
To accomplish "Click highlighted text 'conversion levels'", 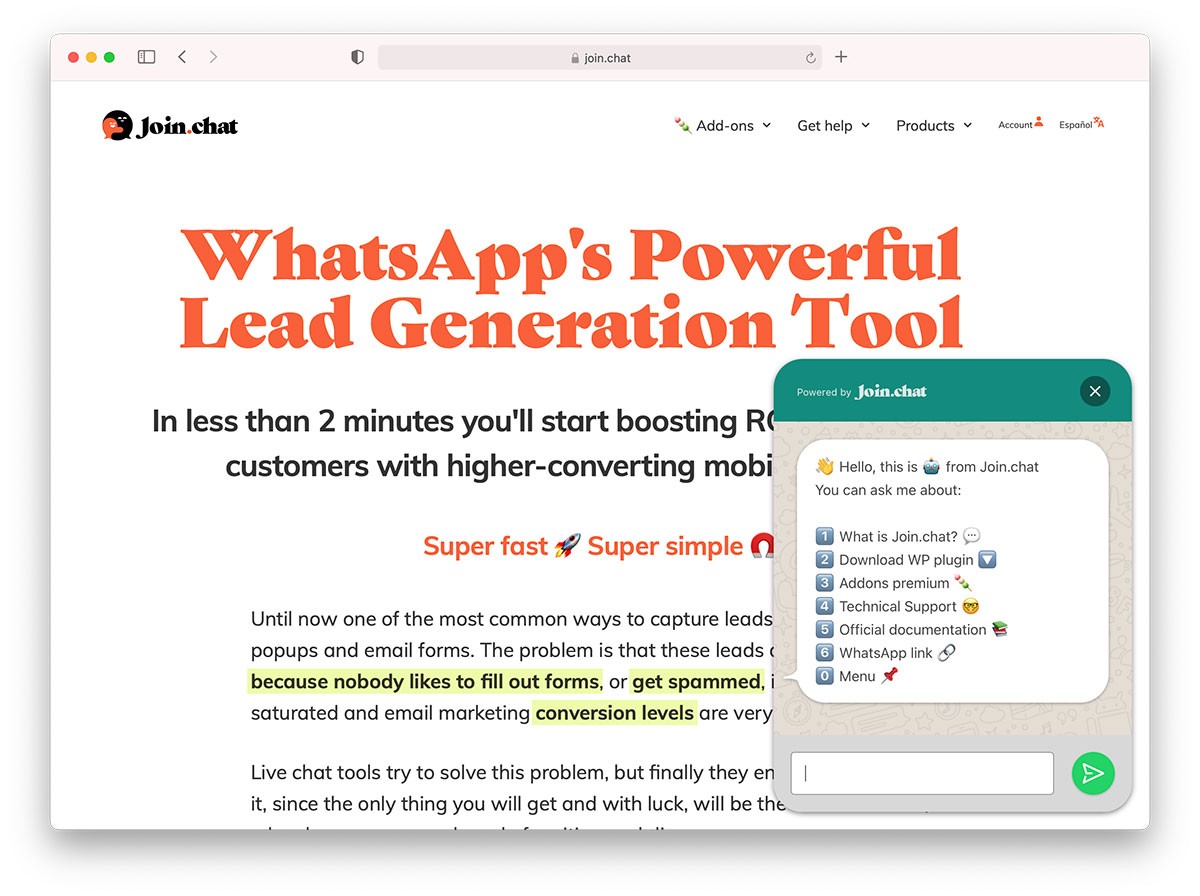I will [615, 713].
